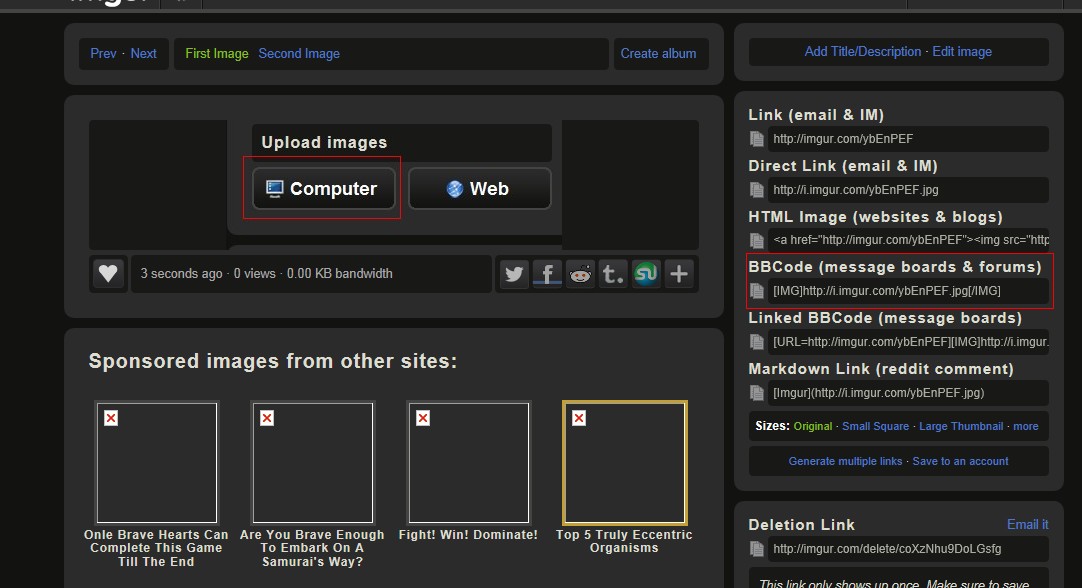
Task: Choose the Large Thumbnail size
Action: (x=960, y=426)
